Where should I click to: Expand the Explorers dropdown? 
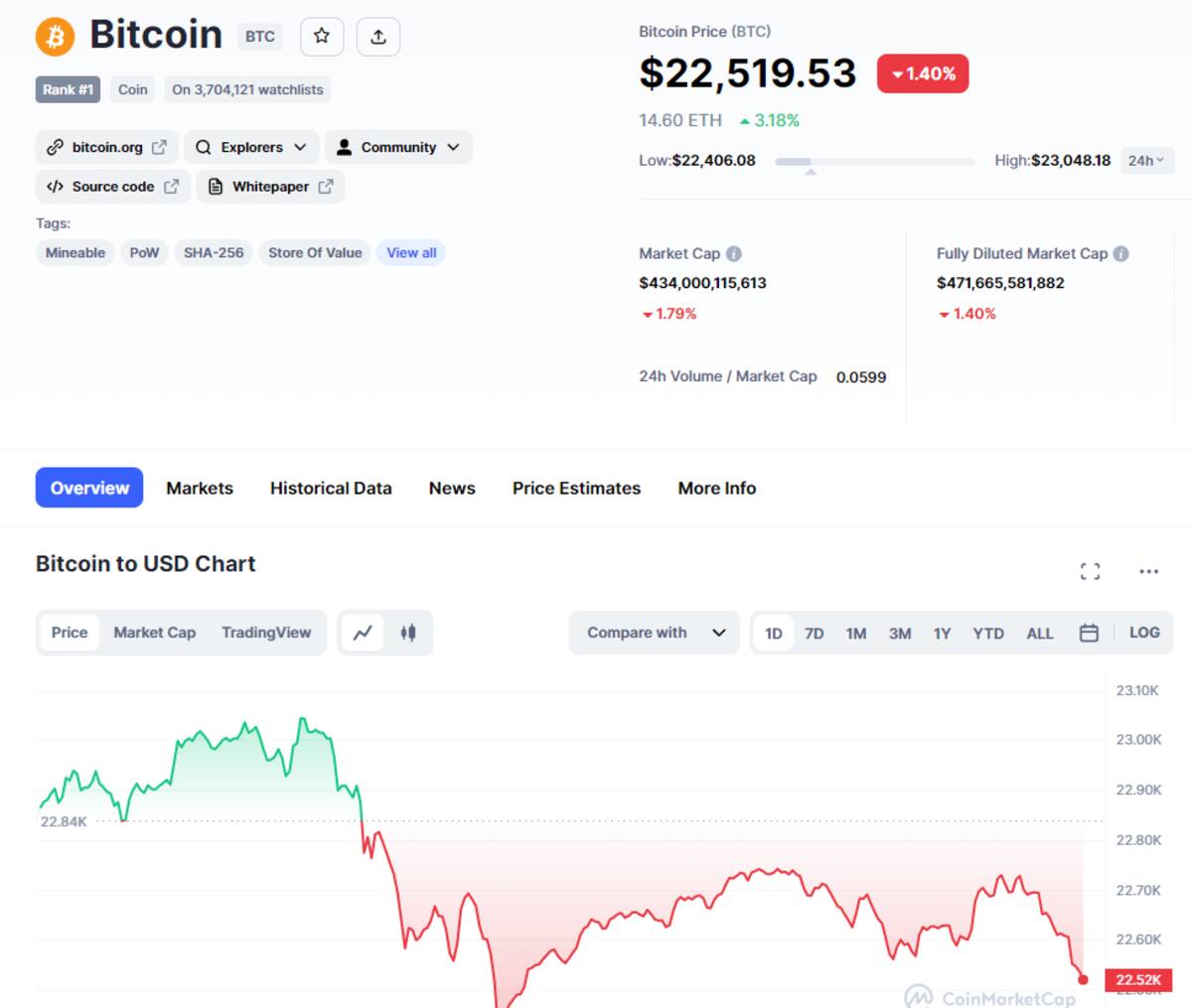pos(251,147)
